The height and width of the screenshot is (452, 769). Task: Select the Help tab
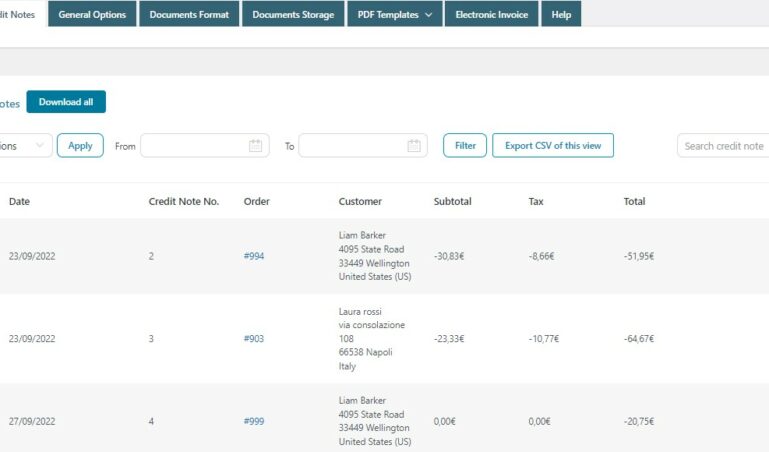click(561, 14)
